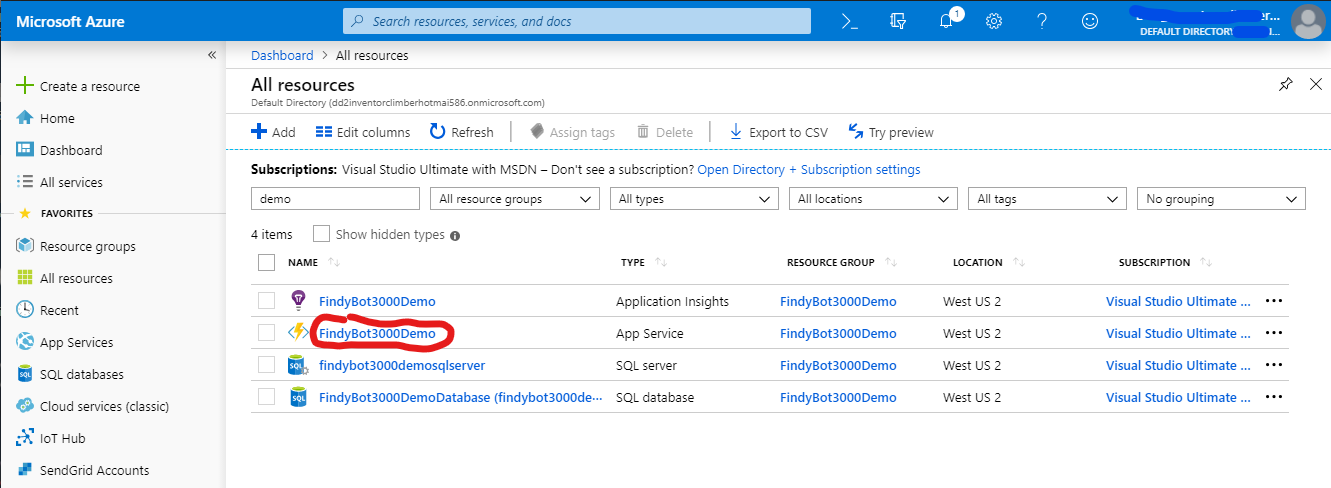Open Dashboard in the sidebar
Viewport: 1331px width, 488px height.
pyautogui.click(x=71, y=150)
